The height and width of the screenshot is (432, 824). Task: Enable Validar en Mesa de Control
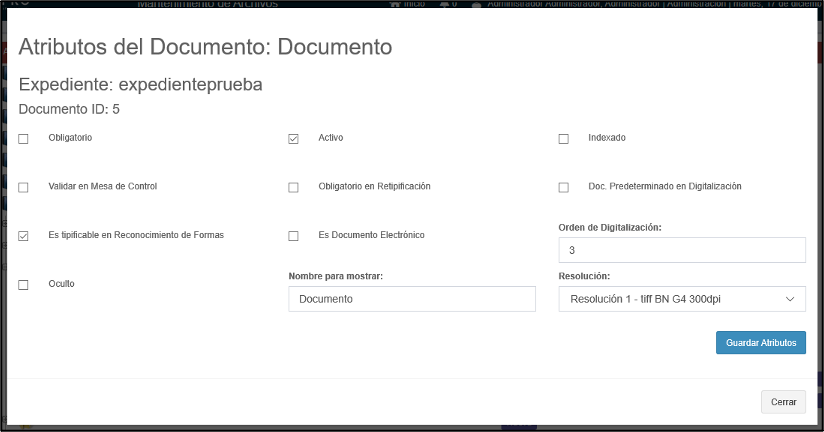click(x=24, y=187)
